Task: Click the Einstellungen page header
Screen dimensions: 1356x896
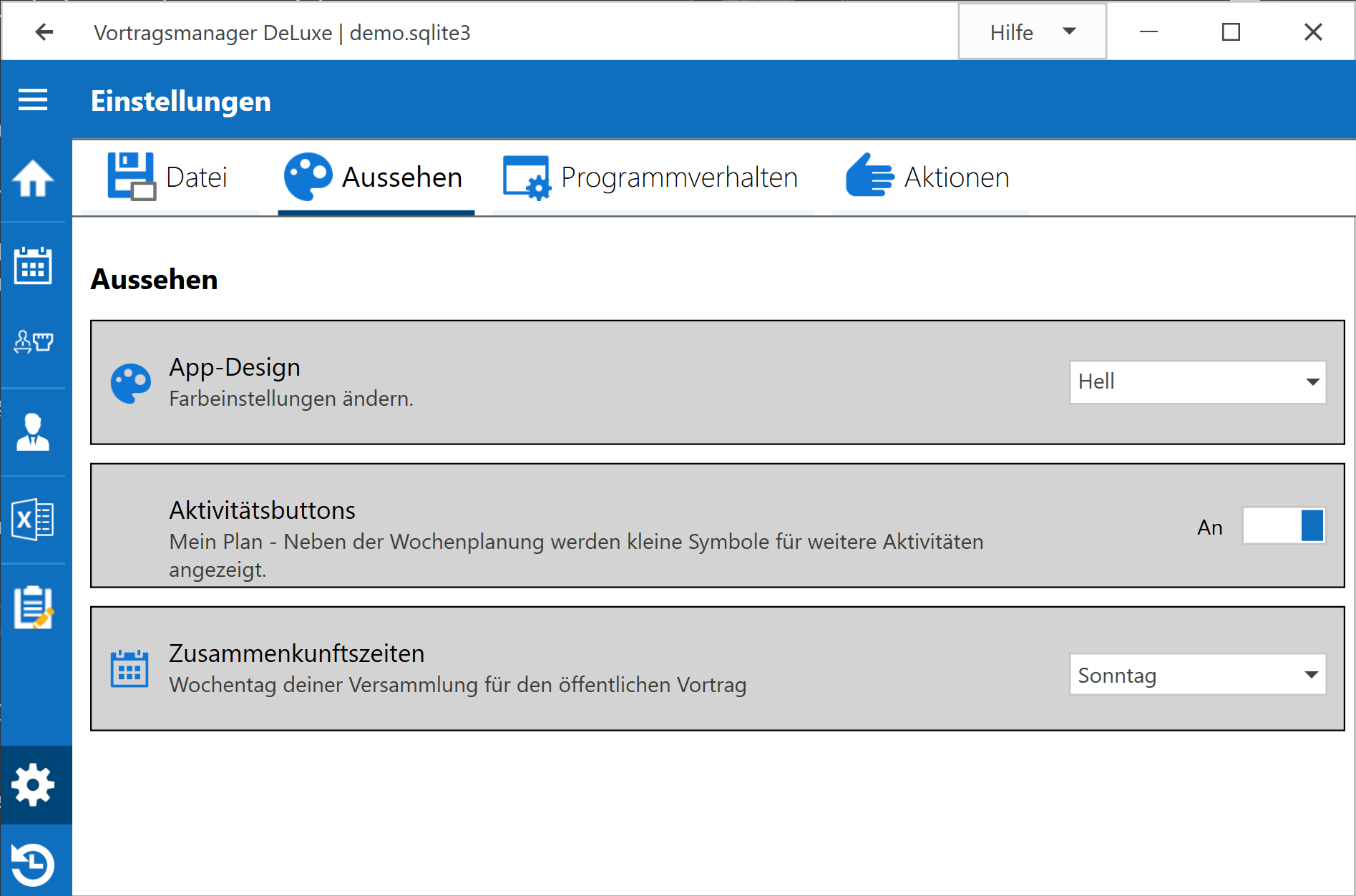Action: point(181,101)
